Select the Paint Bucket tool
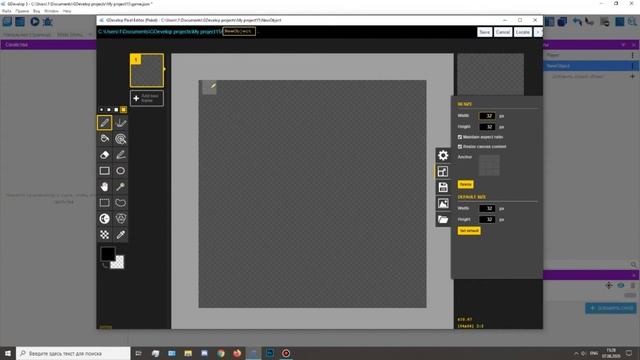Image resolution: width=640 pixels, height=360 pixels. coord(104,139)
